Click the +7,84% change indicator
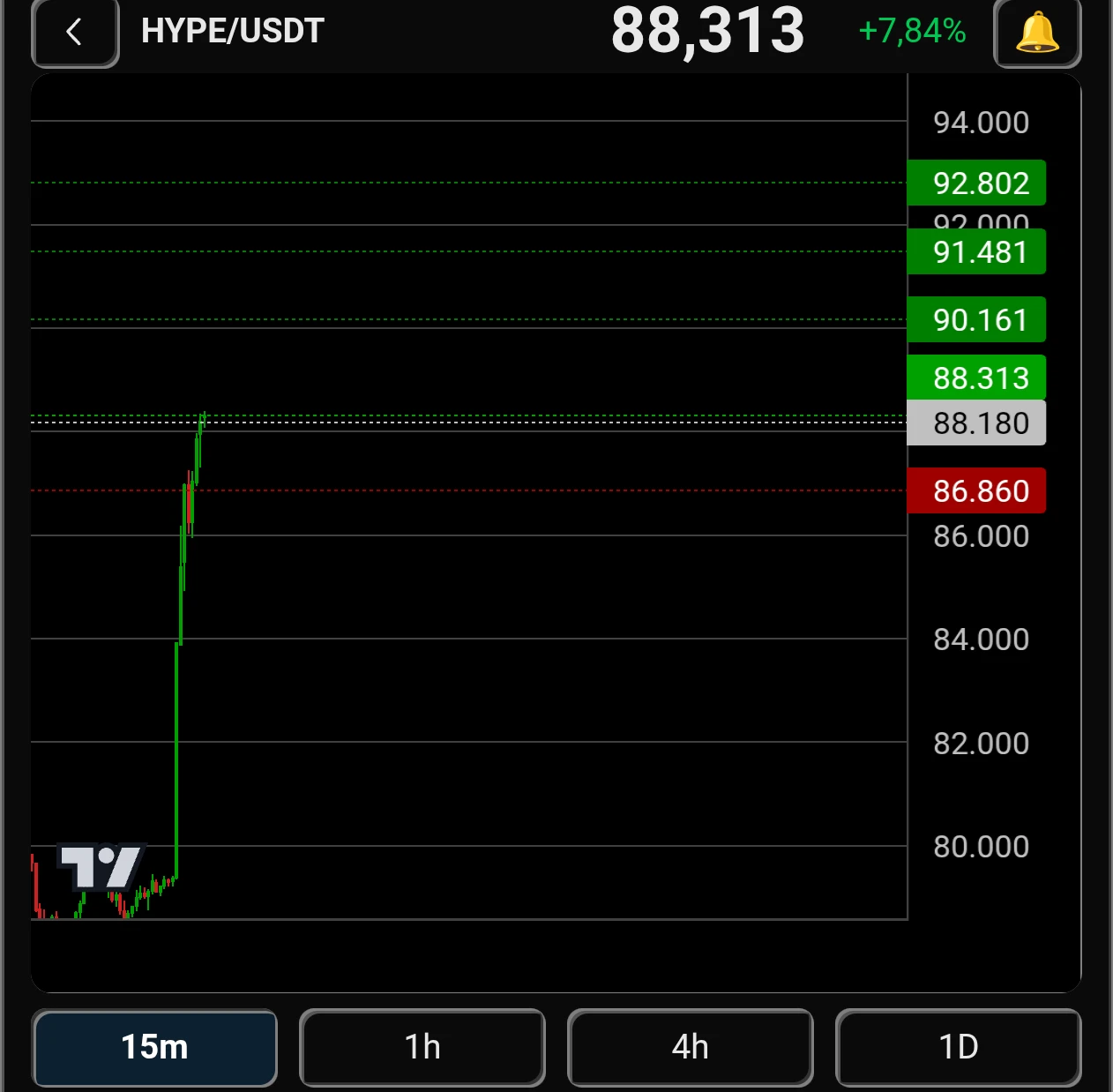1113x1092 pixels. 912,31
